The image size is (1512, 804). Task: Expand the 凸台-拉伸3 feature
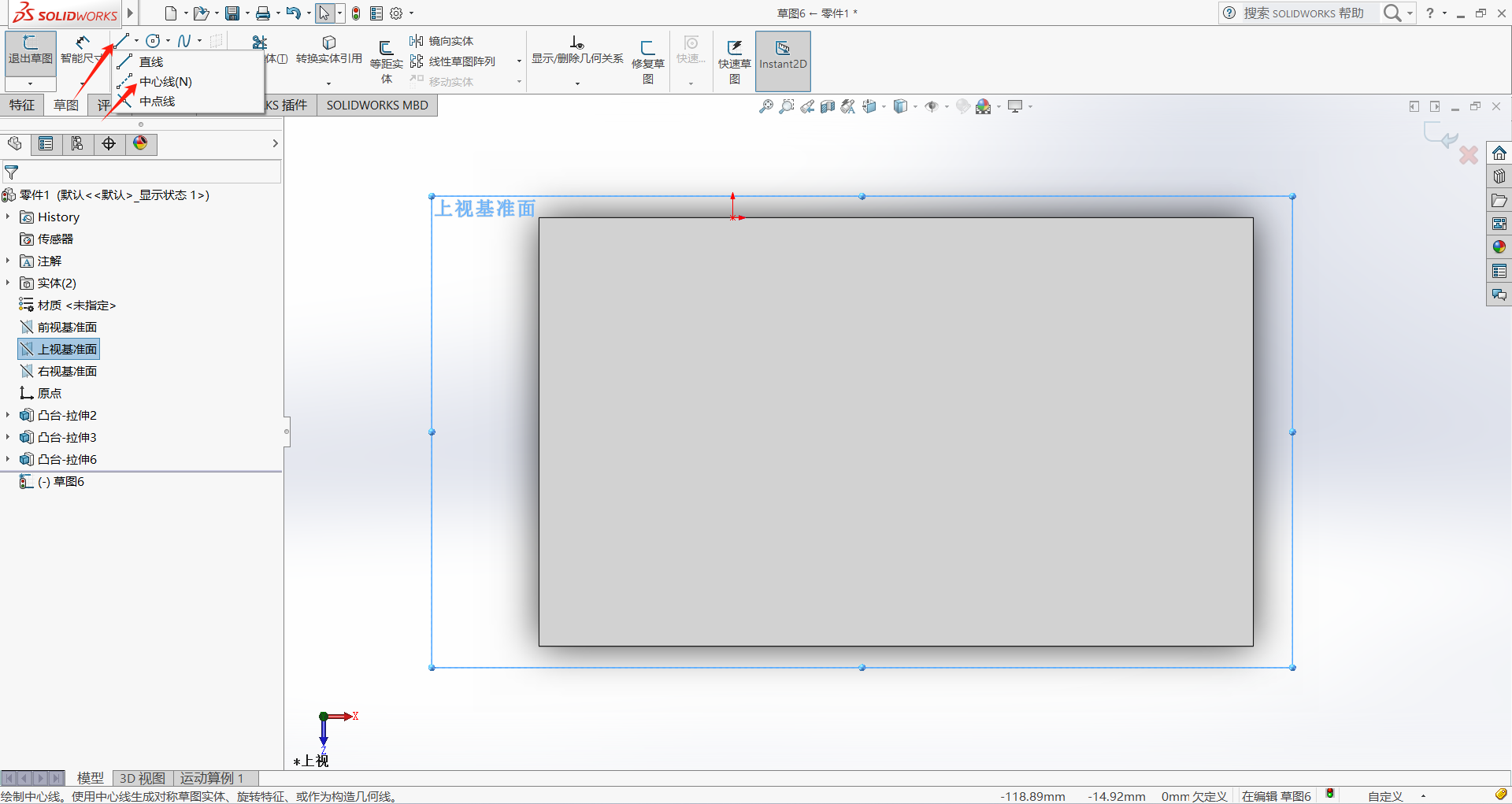(8, 437)
